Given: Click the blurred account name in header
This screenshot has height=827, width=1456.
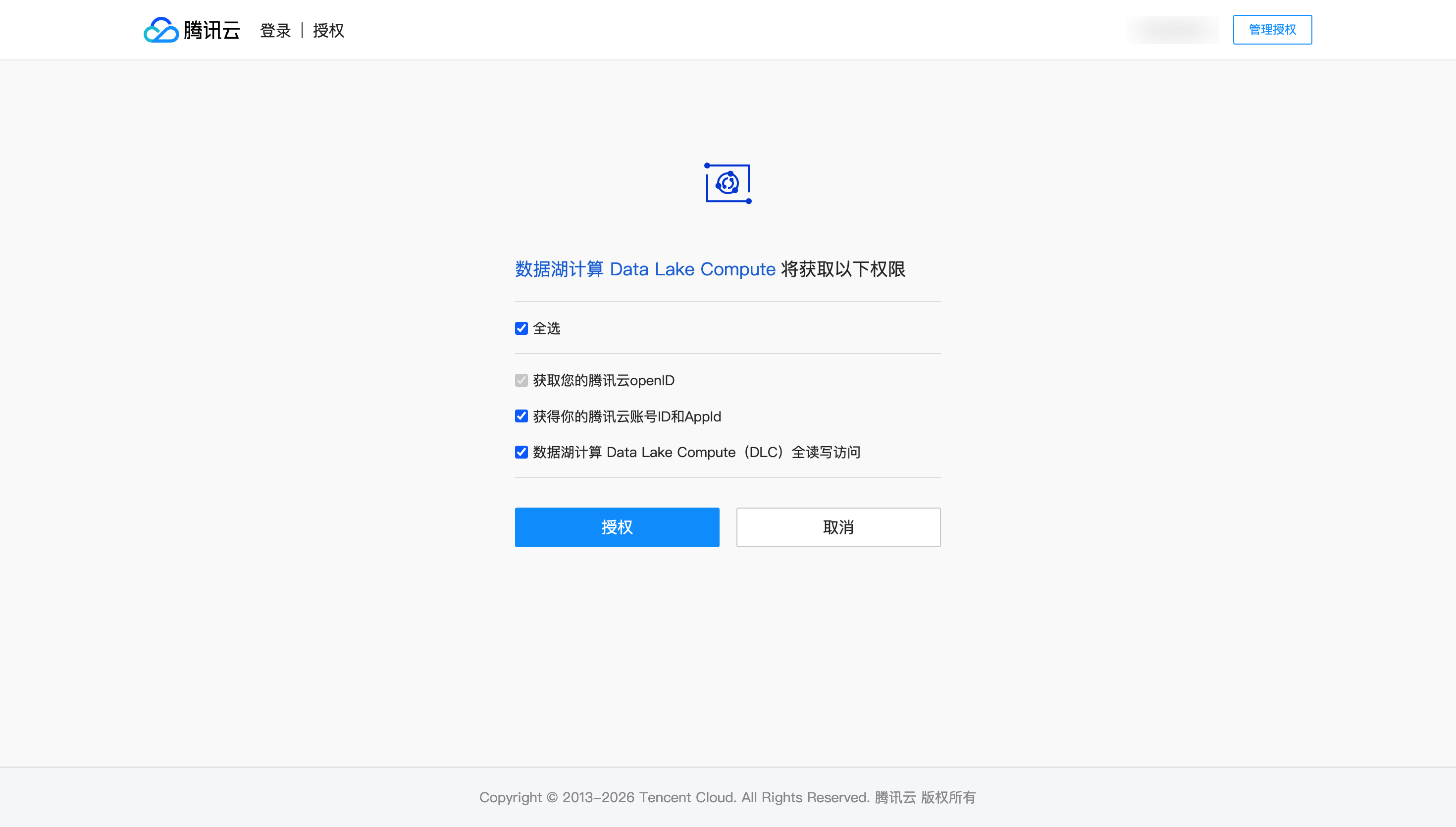Looking at the screenshot, I should [1173, 30].
